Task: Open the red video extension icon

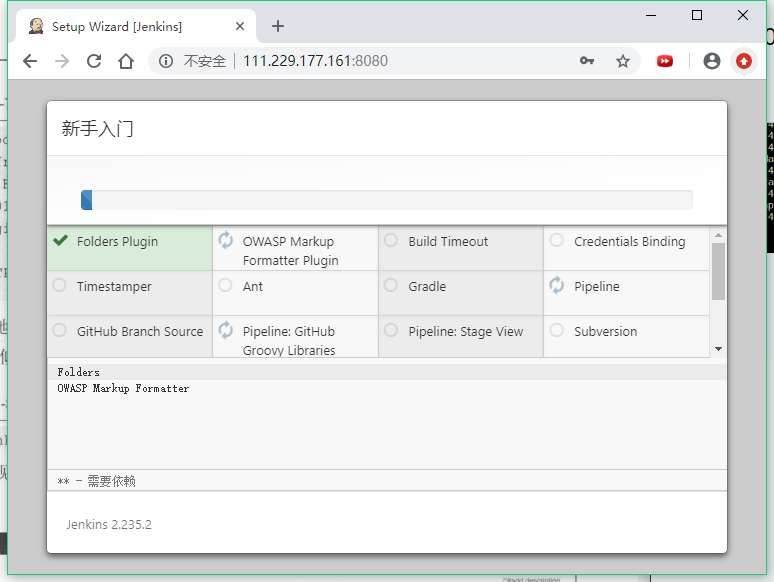Action: coord(664,61)
